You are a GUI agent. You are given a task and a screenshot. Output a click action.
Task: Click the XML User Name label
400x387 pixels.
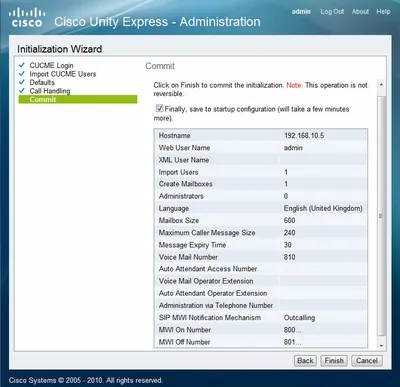tap(184, 160)
